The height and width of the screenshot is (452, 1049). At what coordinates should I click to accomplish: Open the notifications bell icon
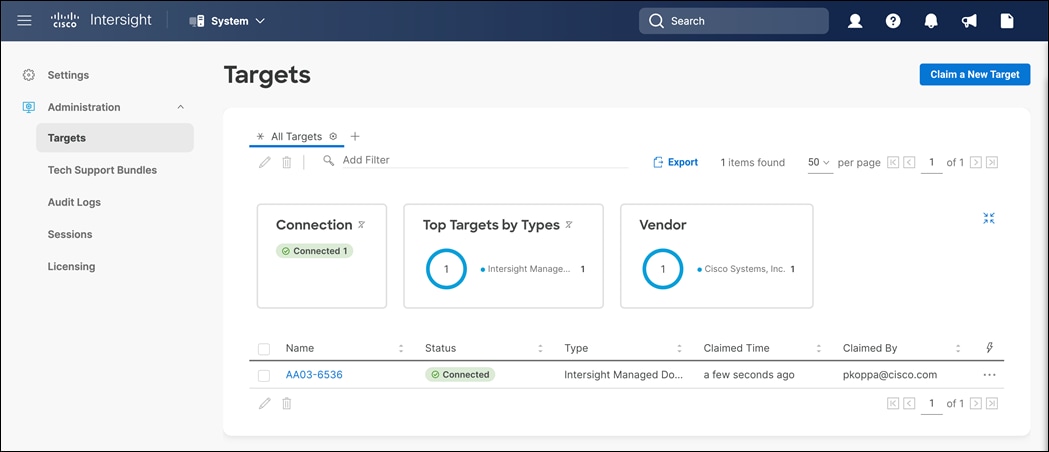(x=931, y=21)
